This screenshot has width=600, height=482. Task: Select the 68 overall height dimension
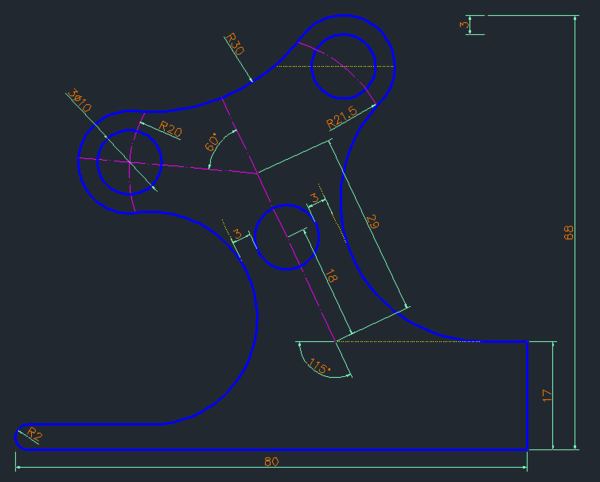pos(569,232)
